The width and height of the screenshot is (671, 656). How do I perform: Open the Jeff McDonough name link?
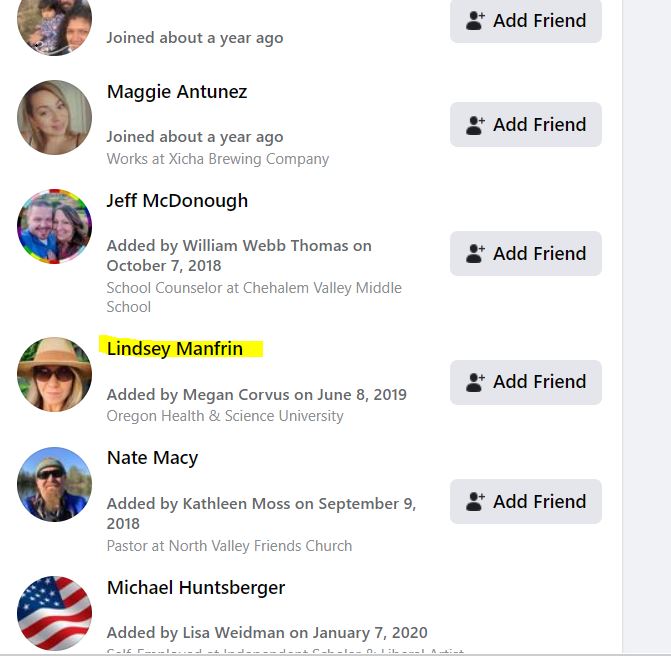(x=177, y=201)
